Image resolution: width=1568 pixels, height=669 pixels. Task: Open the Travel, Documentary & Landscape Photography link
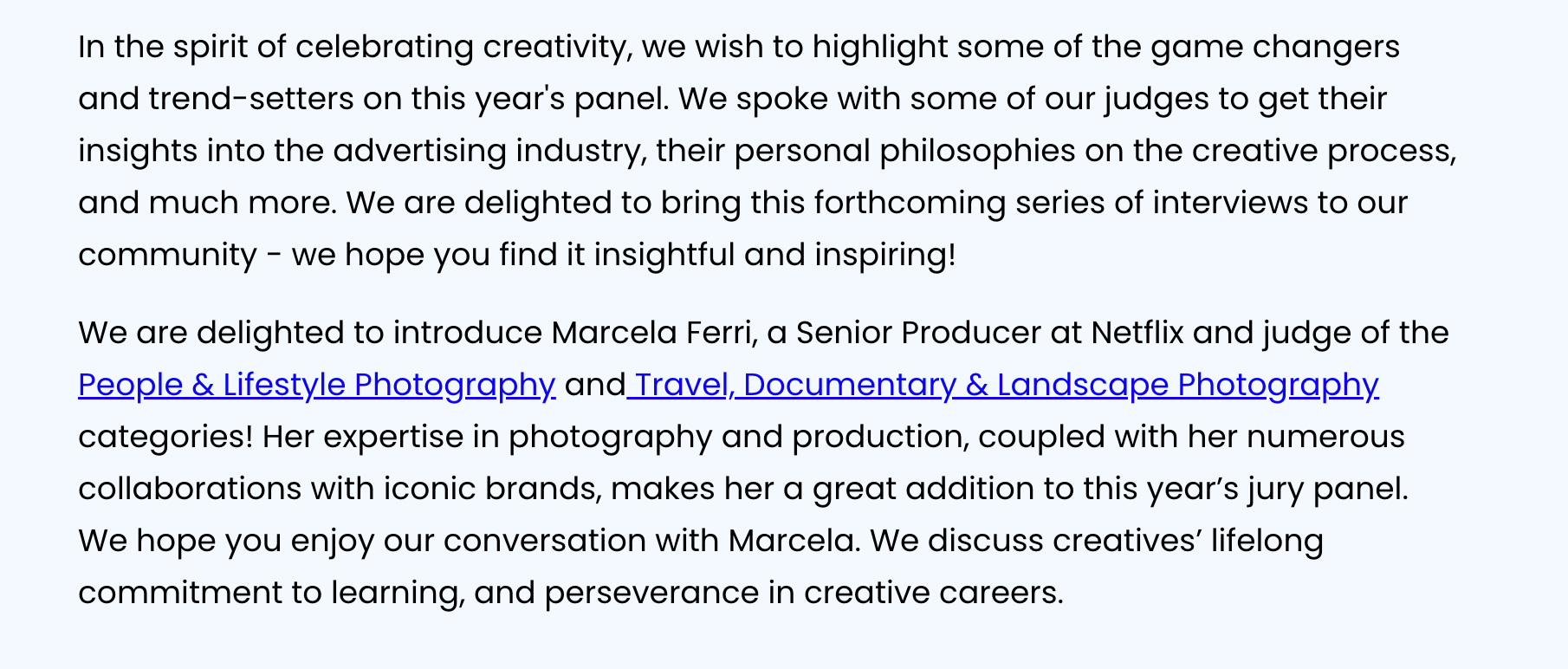[x=1005, y=385]
